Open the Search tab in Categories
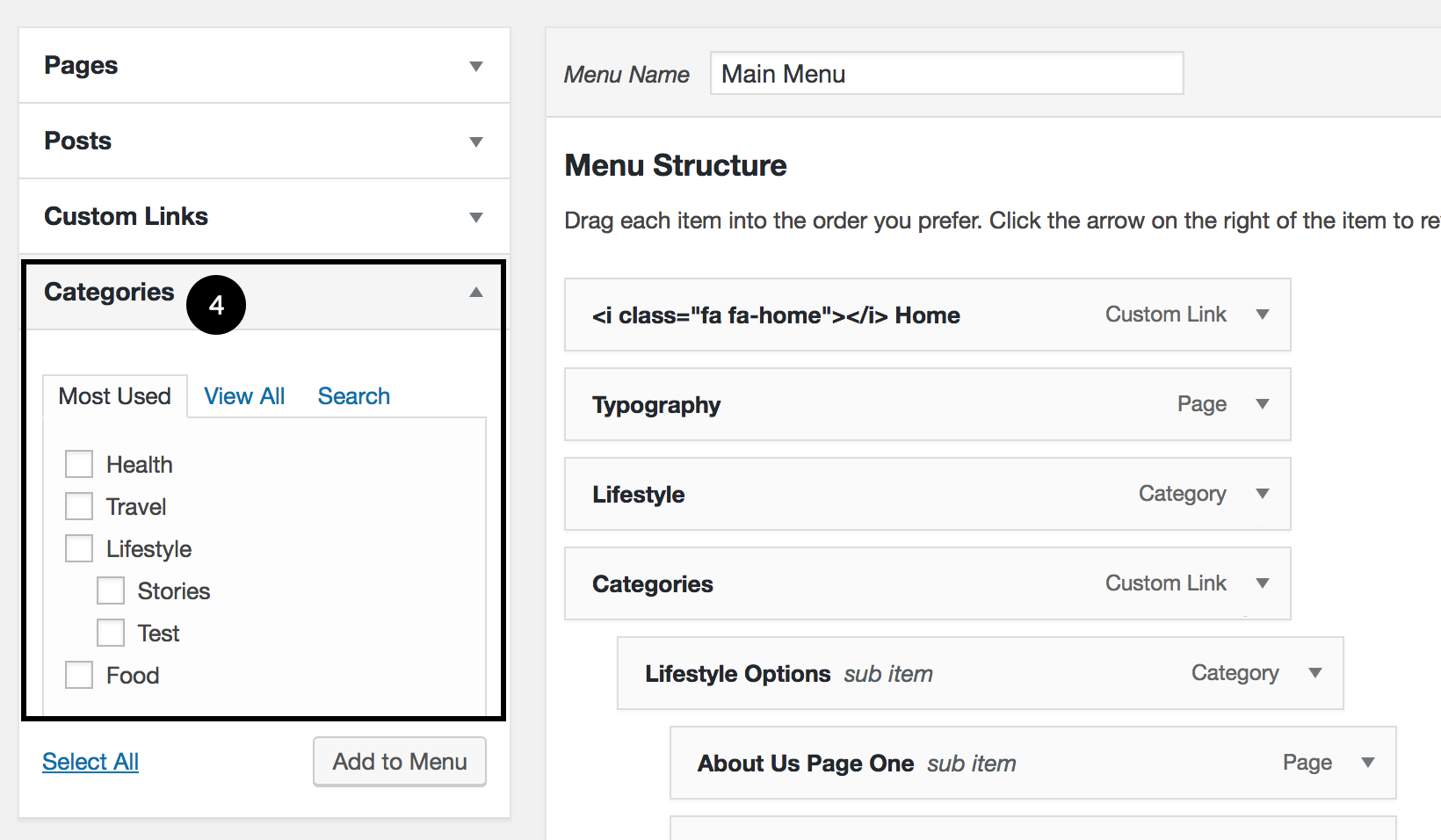Viewport: 1441px width, 840px height. (353, 395)
